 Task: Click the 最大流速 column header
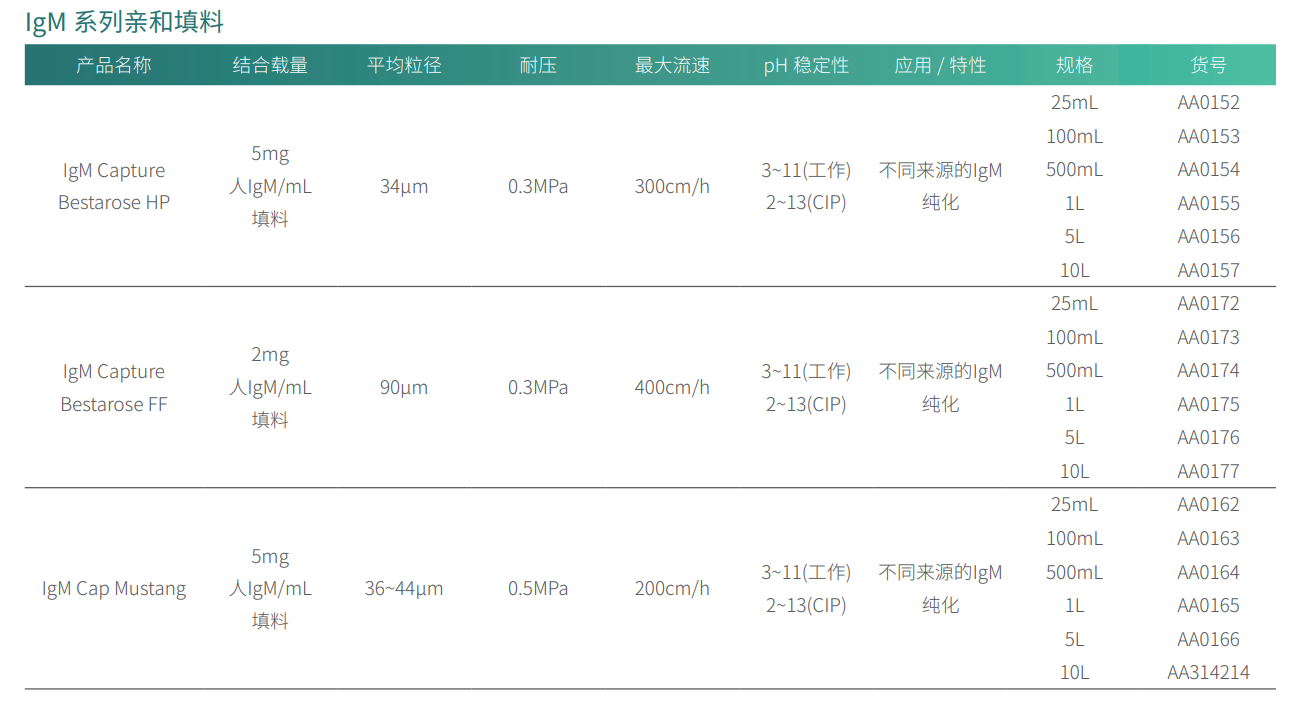pos(672,65)
